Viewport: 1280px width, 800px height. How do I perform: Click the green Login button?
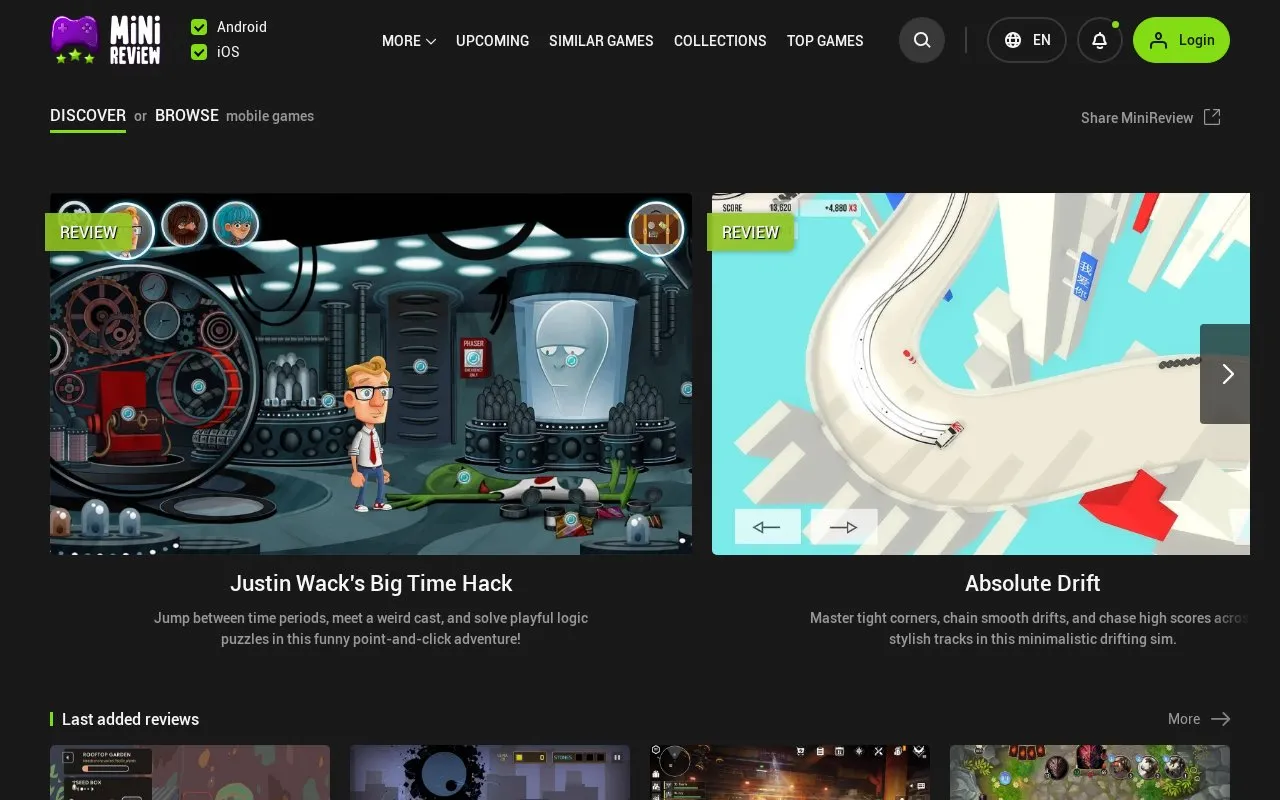(1181, 40)
